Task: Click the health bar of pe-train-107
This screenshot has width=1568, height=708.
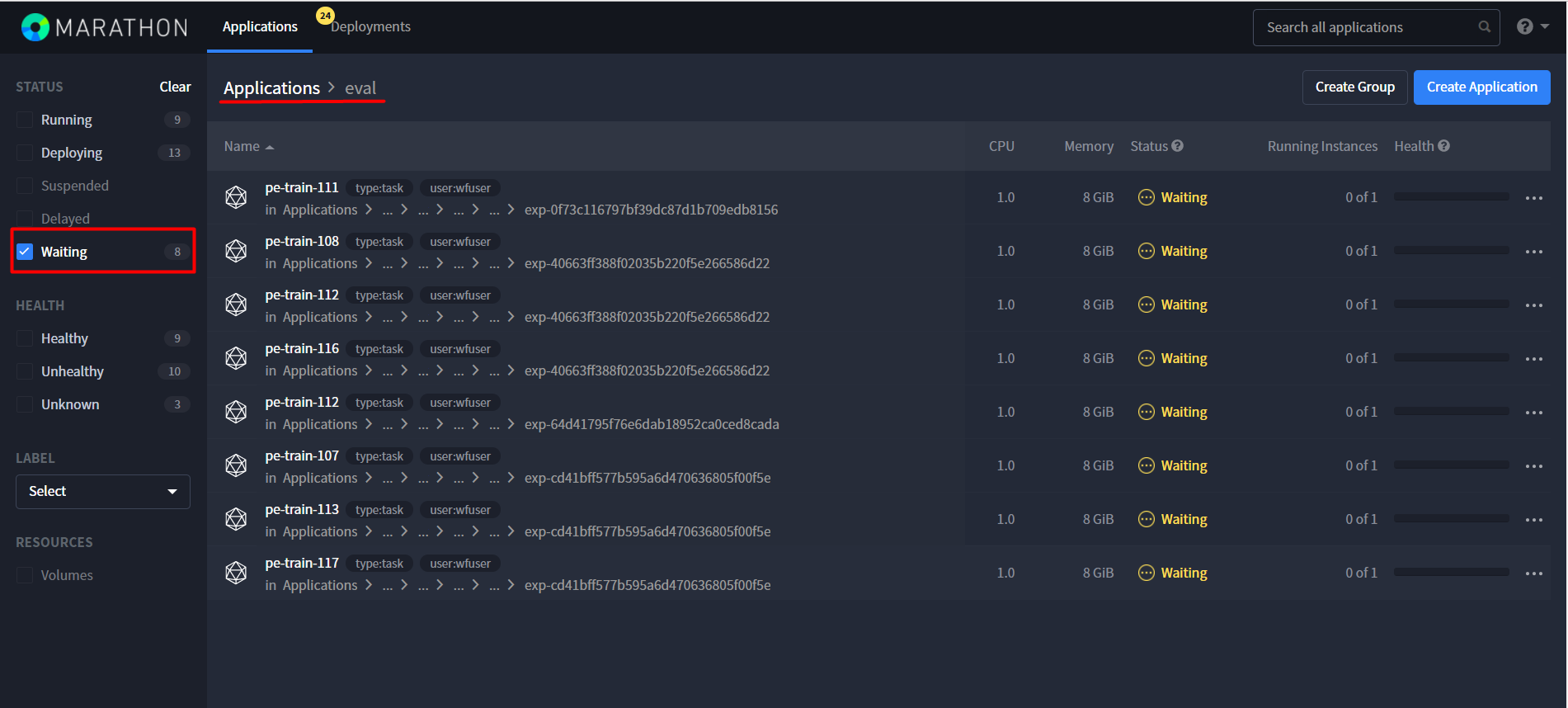Action: coord(1451,465)
